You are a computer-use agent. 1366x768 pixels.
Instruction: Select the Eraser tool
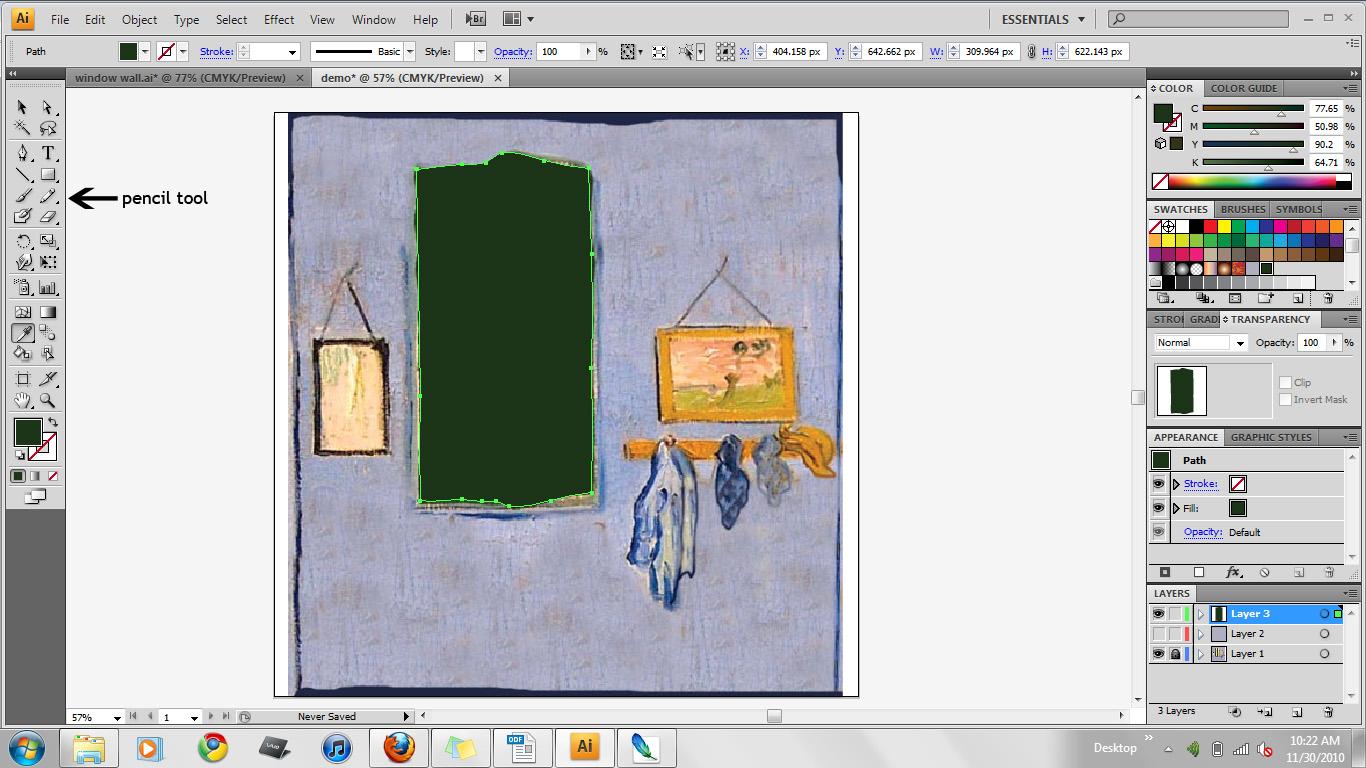click(x=47, y=217)
